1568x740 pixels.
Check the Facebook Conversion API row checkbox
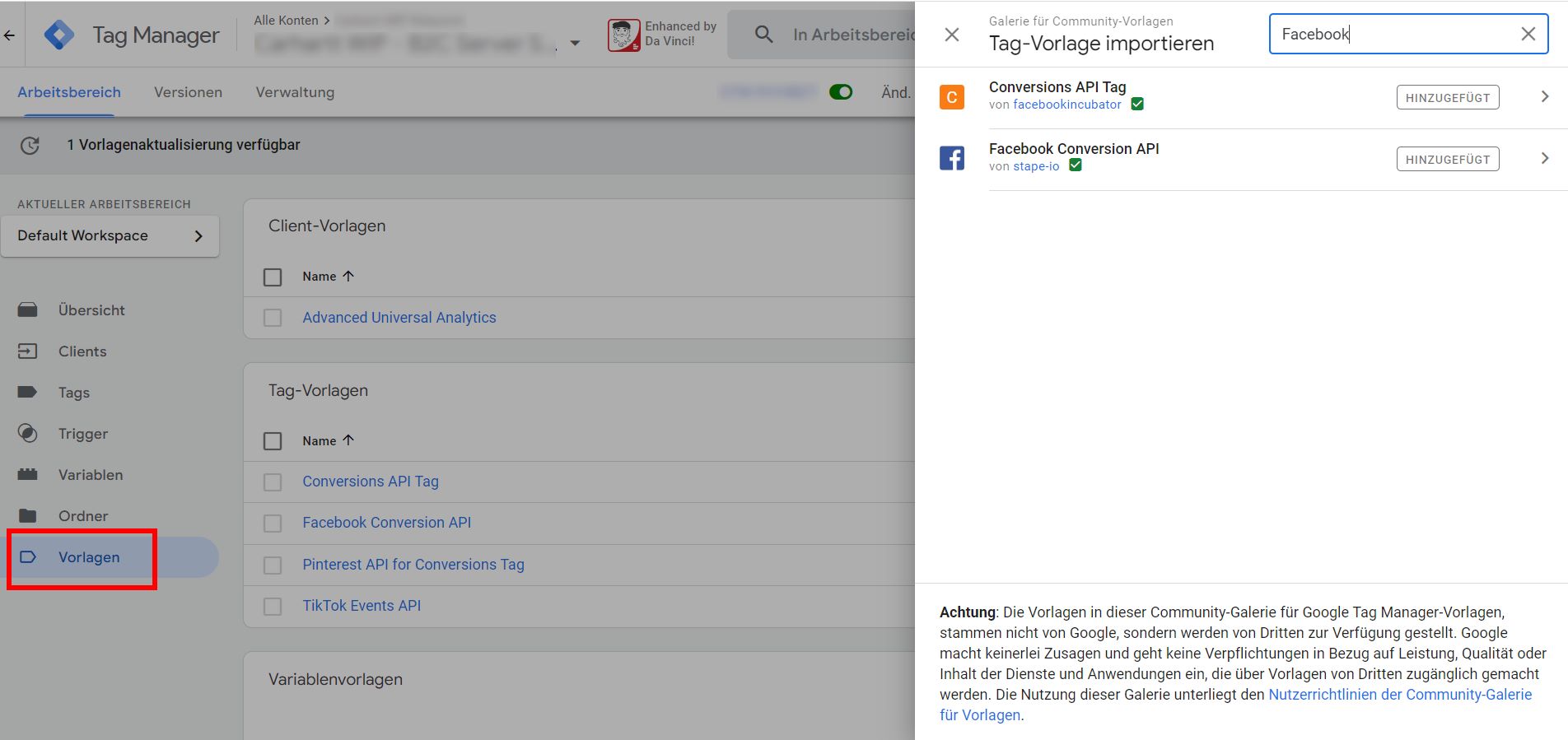pos(273,524)
